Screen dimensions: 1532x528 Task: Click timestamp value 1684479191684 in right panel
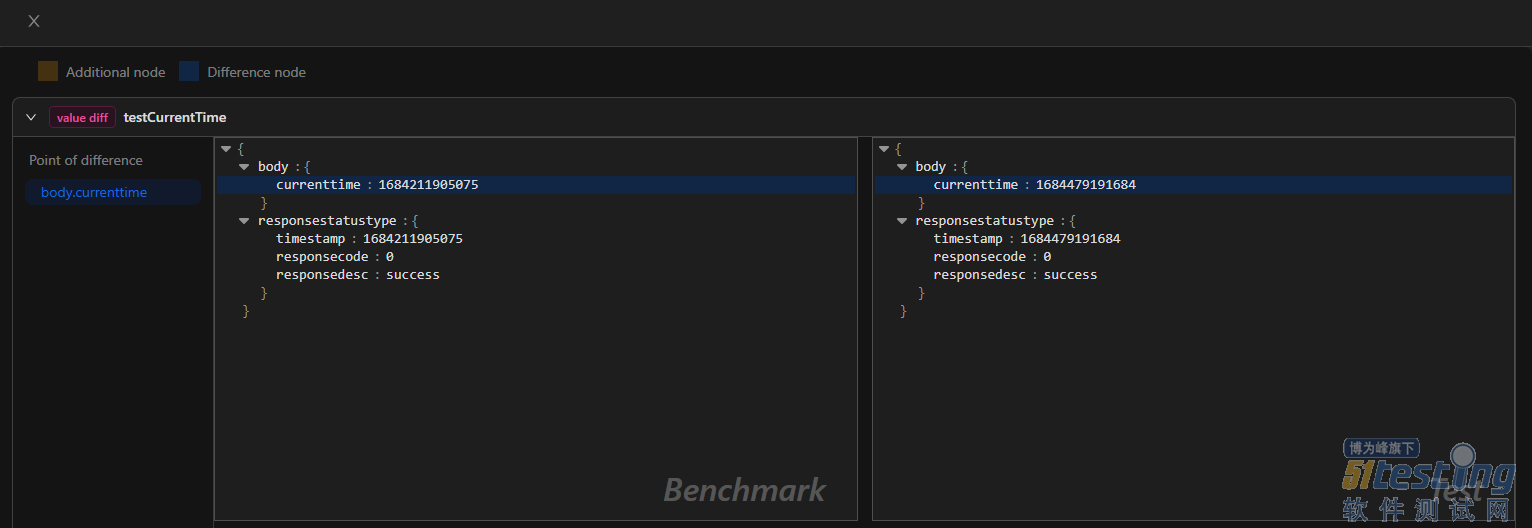[x=1070, y=239]
